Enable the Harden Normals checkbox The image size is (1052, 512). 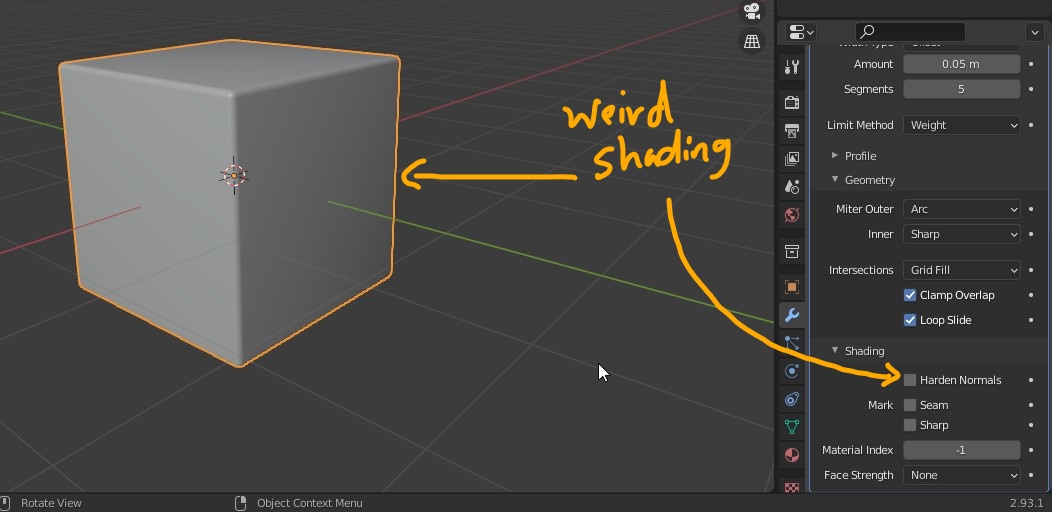910,380
